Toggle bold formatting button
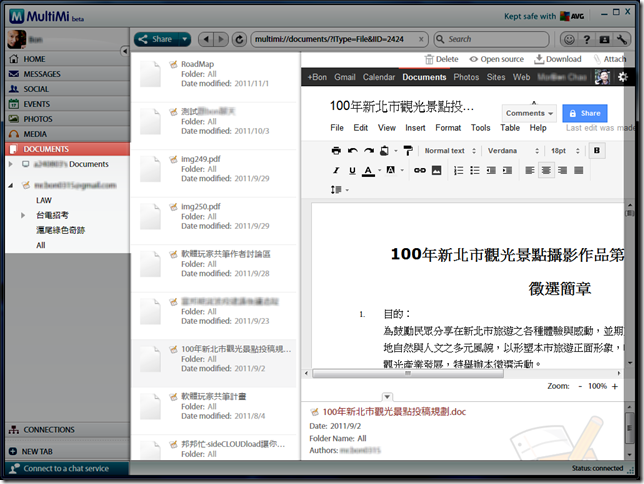The height and width of the screenshot is (484, 644). coord(598,151)
